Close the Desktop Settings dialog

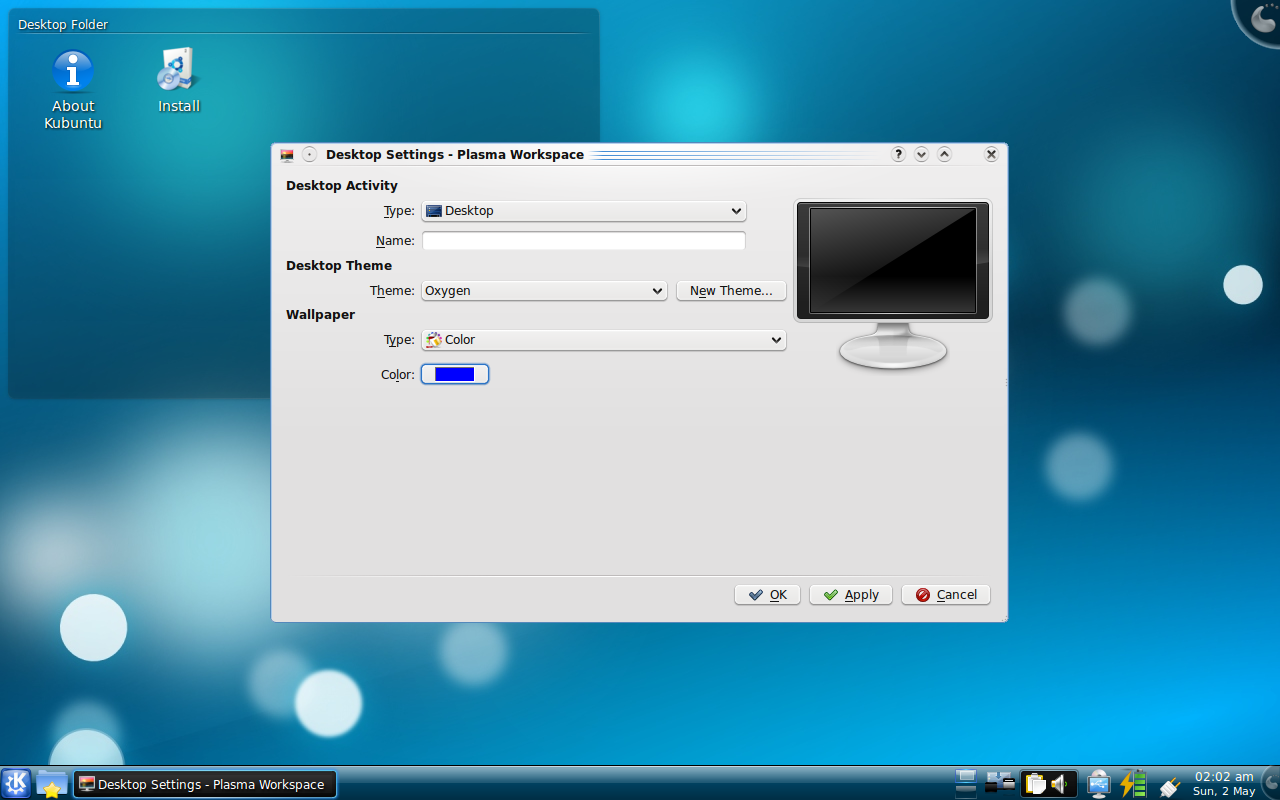point(991,155)
